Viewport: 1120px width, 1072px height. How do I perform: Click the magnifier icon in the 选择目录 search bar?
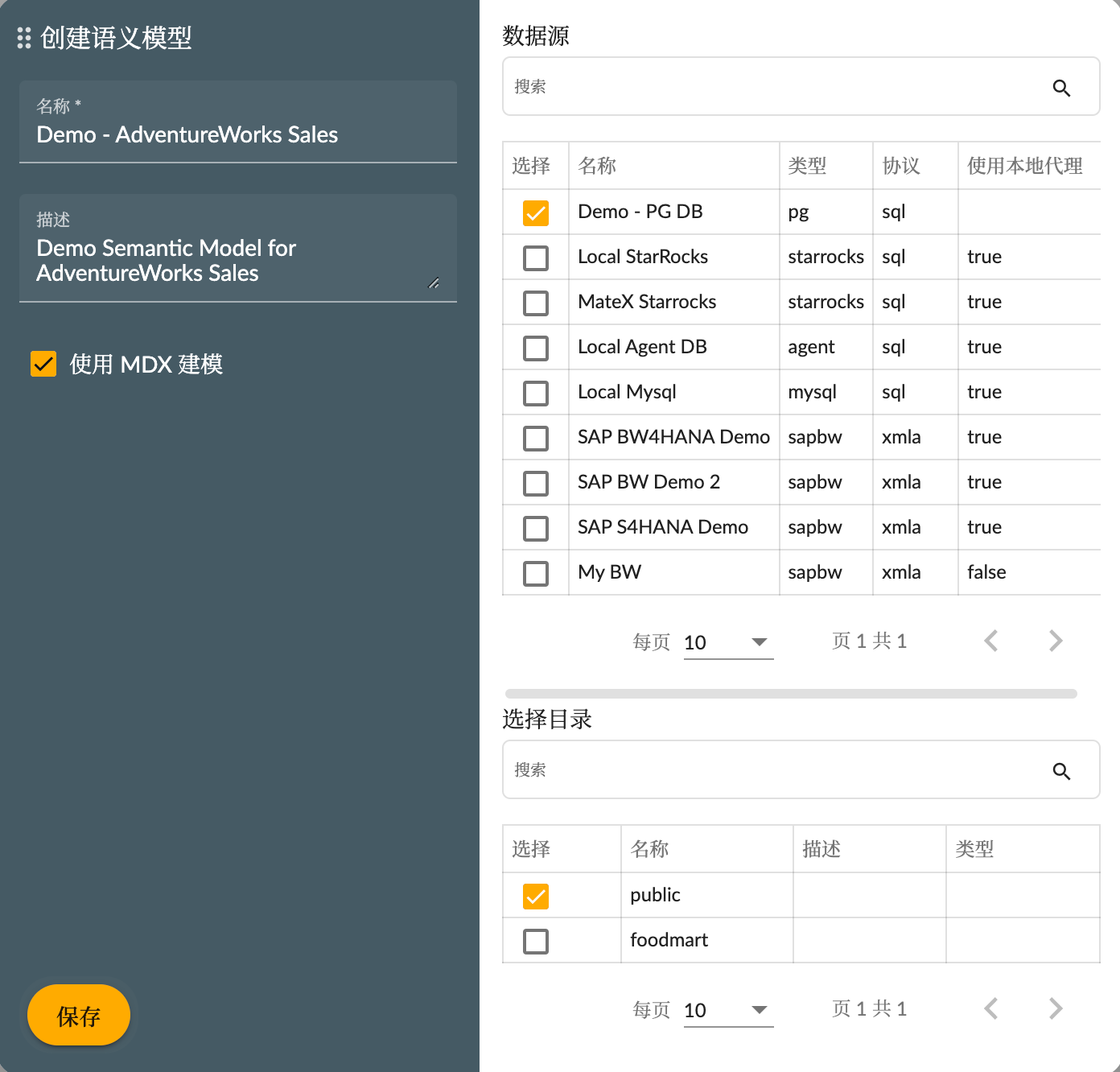[1061, 770]
